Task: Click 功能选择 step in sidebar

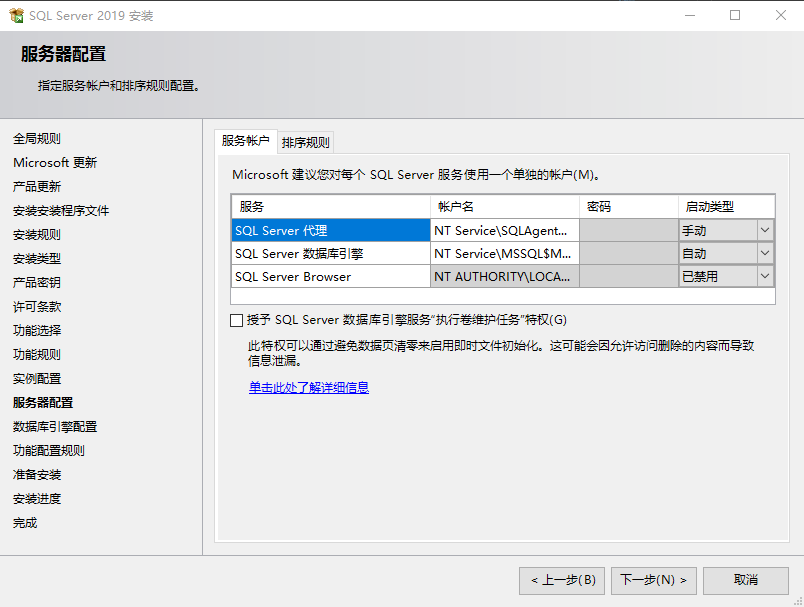Action: pos(37,330)
